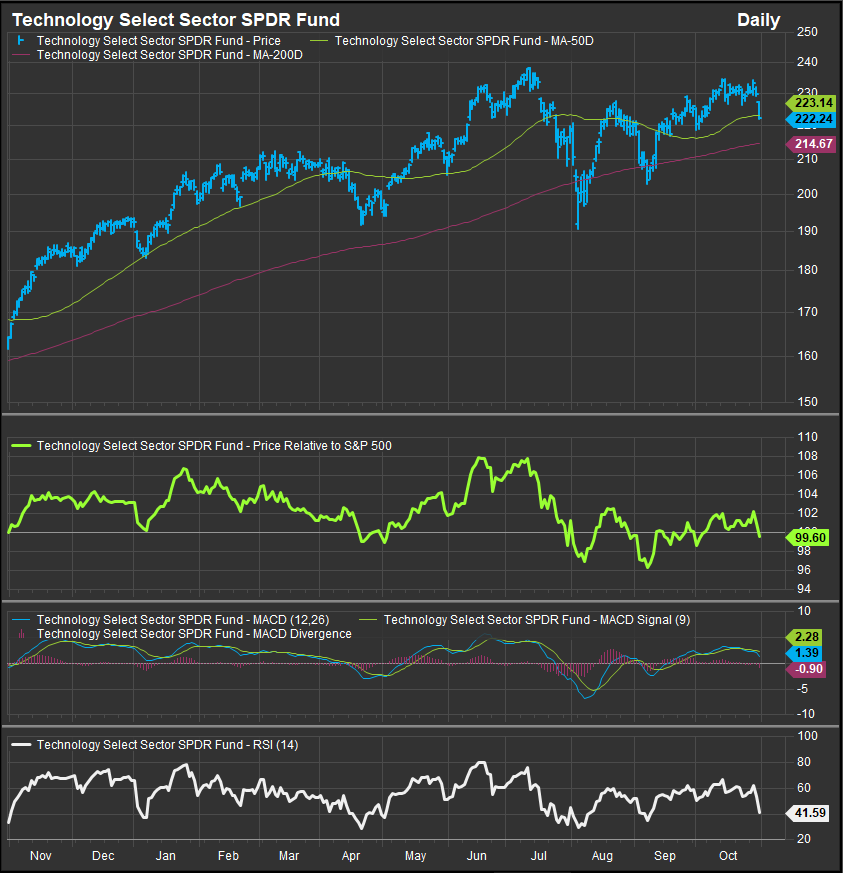Click the 'Oct' month label on x-axis
The image size is (843, 873).
[x=728, y=855]
